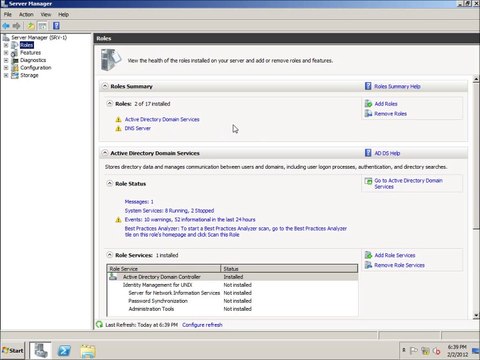Expand the Features tree node
The image size is (480, 360).
(6, 53)
